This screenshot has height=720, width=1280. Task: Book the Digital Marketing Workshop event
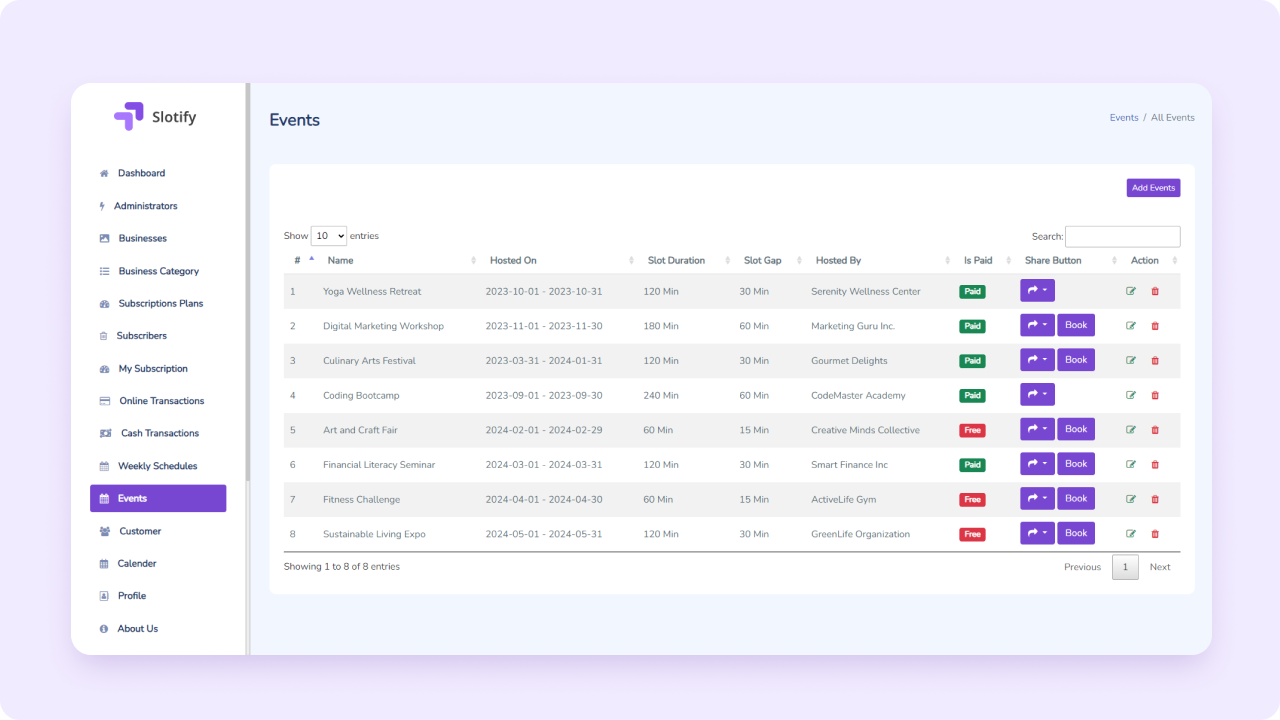[1076, 325]
